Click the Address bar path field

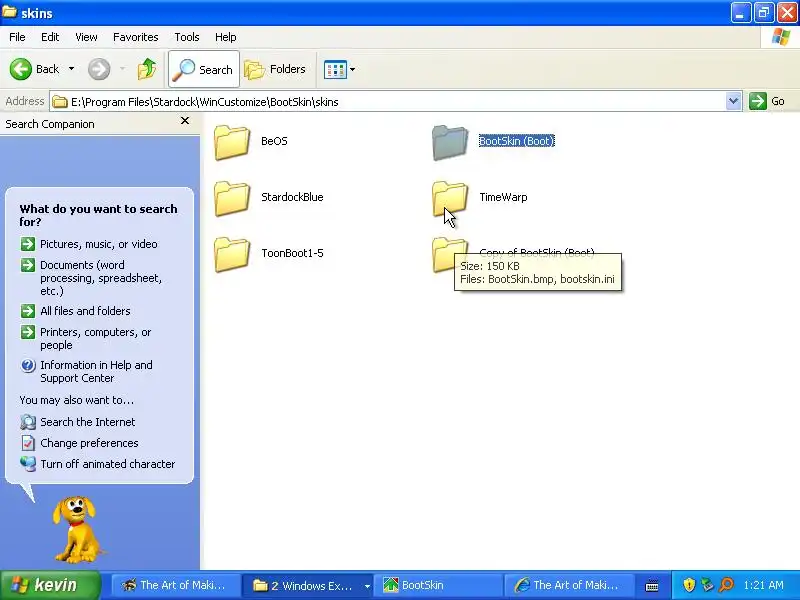(x=388, y=102)
